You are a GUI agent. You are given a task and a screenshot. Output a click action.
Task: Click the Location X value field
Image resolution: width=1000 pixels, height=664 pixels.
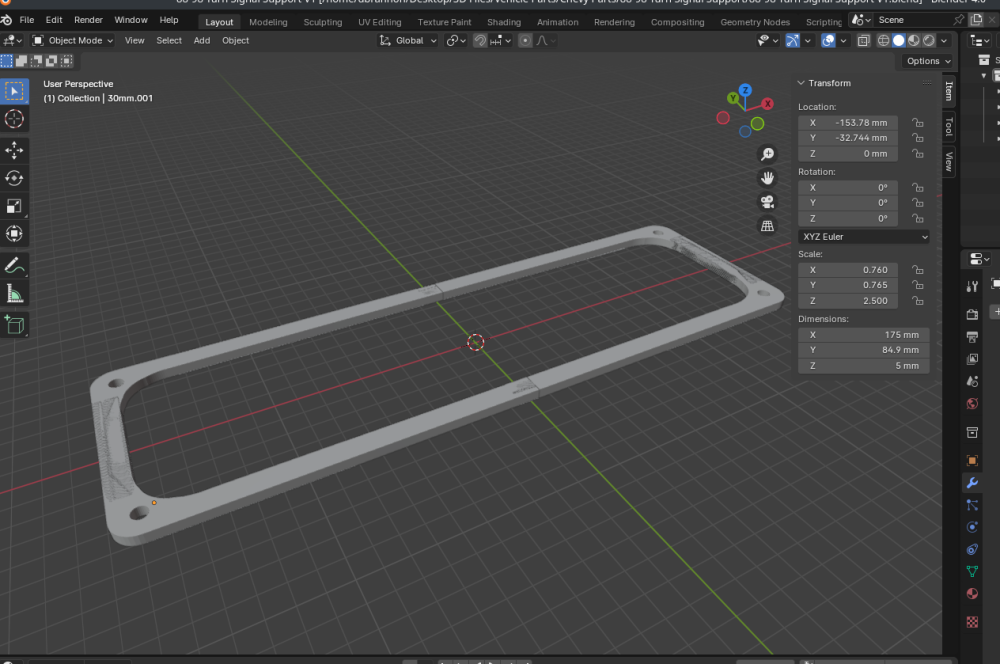[848, 122]
